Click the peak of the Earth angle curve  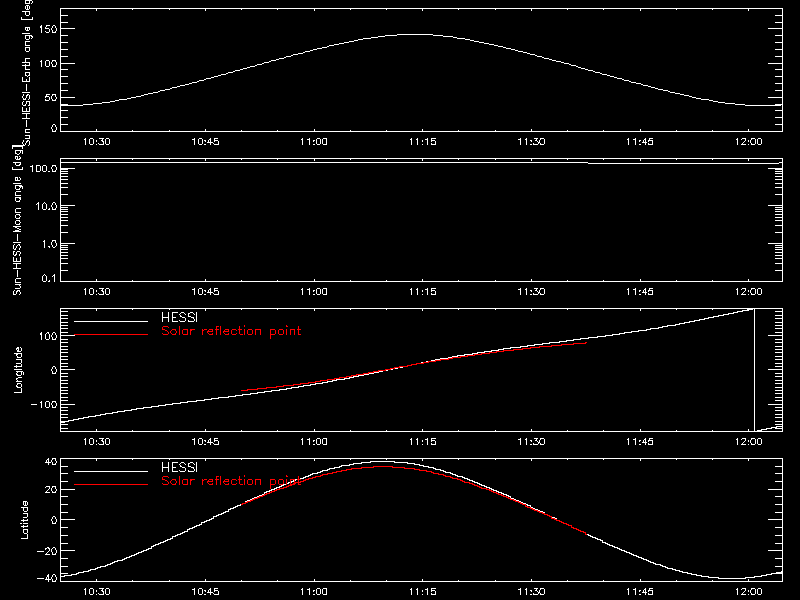coord(418,35)
